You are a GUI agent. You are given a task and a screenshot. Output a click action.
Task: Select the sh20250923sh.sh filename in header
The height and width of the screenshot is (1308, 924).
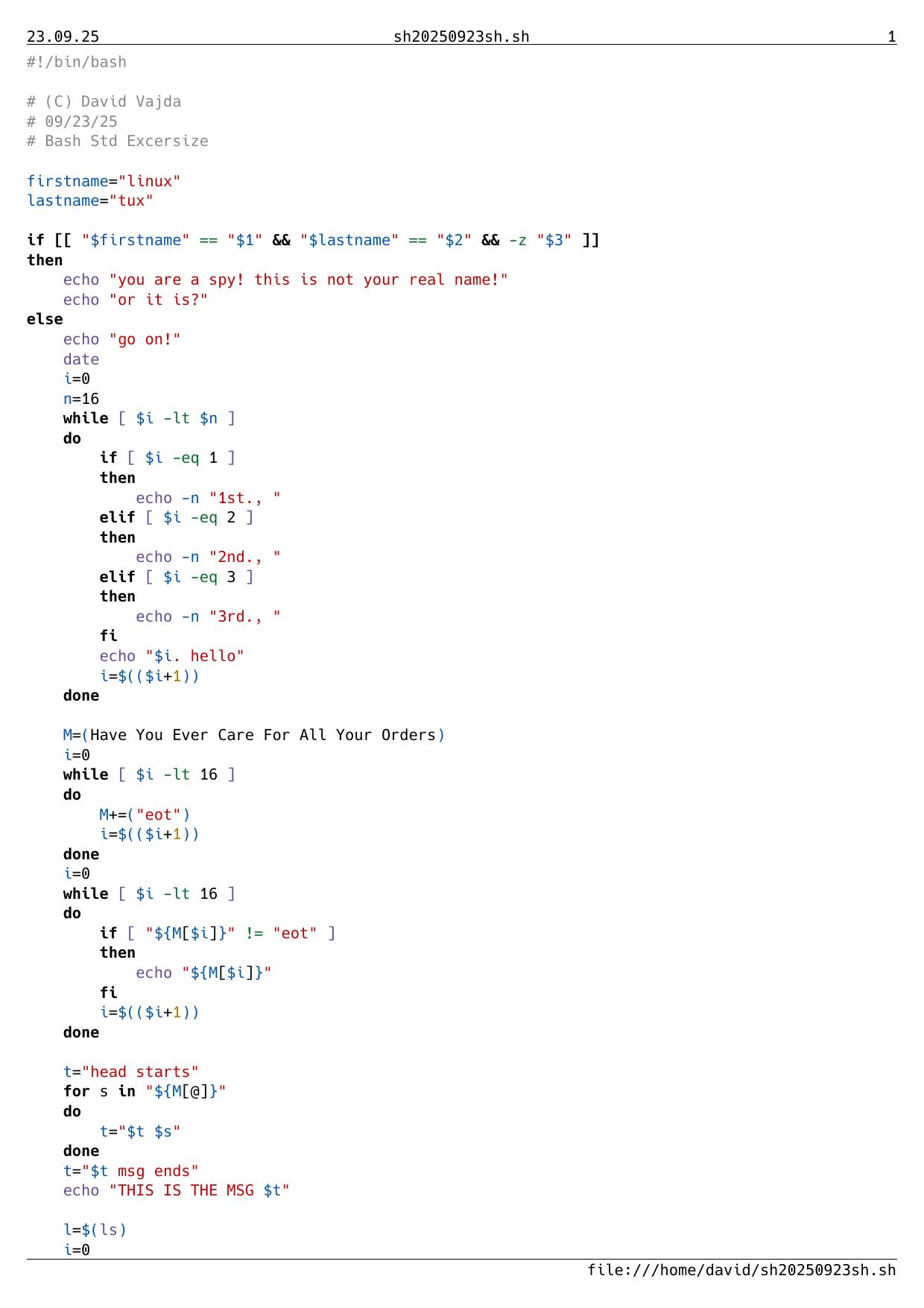pos(461,37)
